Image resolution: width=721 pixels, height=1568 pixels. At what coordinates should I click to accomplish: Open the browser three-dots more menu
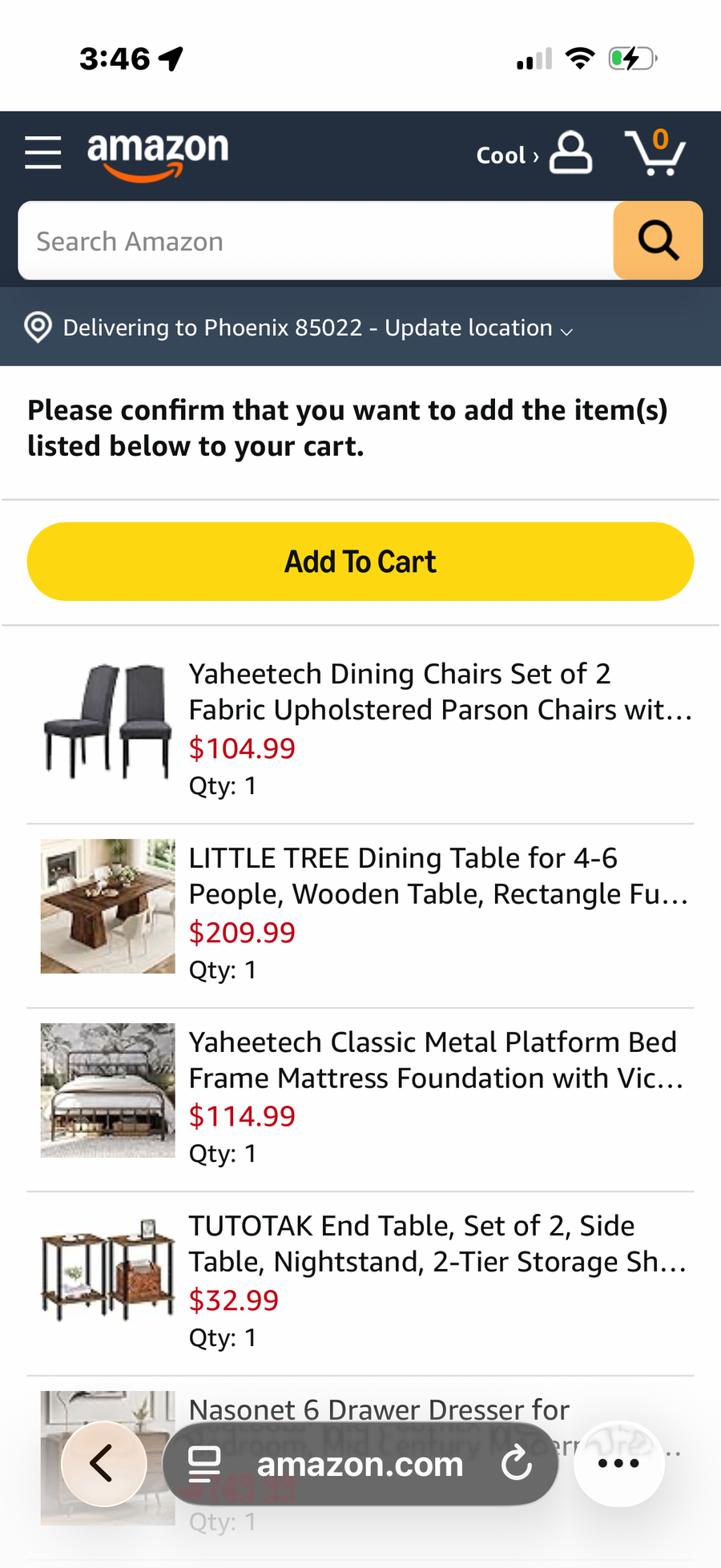(618, 1464)
